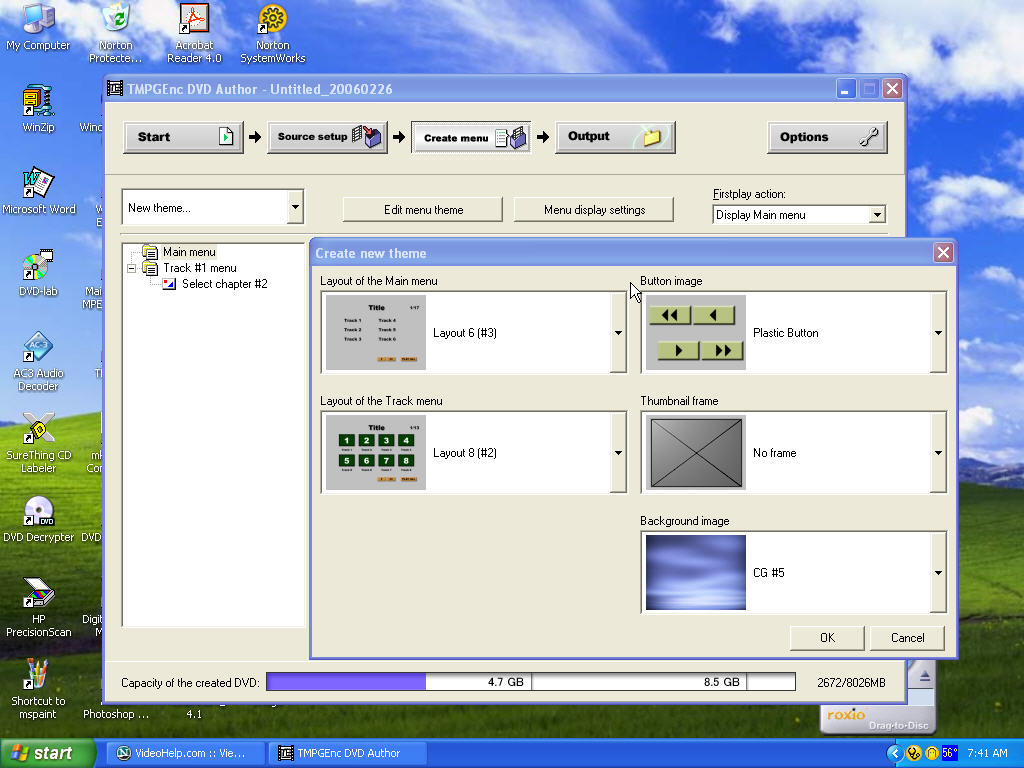The height and width of the screenshot is (768, 1024).
Task: Select the DVD-lab desktop shortcut
Action: pos(38,273)
